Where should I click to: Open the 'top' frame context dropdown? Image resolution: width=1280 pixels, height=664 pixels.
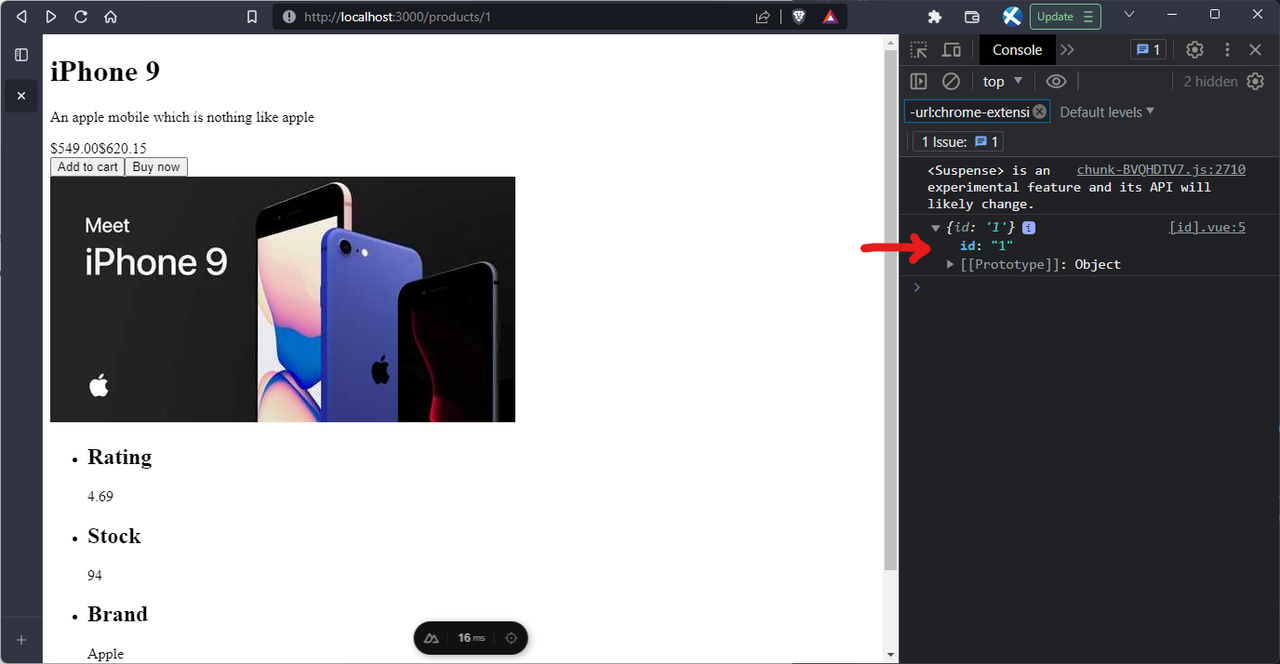coord(1000,81)
